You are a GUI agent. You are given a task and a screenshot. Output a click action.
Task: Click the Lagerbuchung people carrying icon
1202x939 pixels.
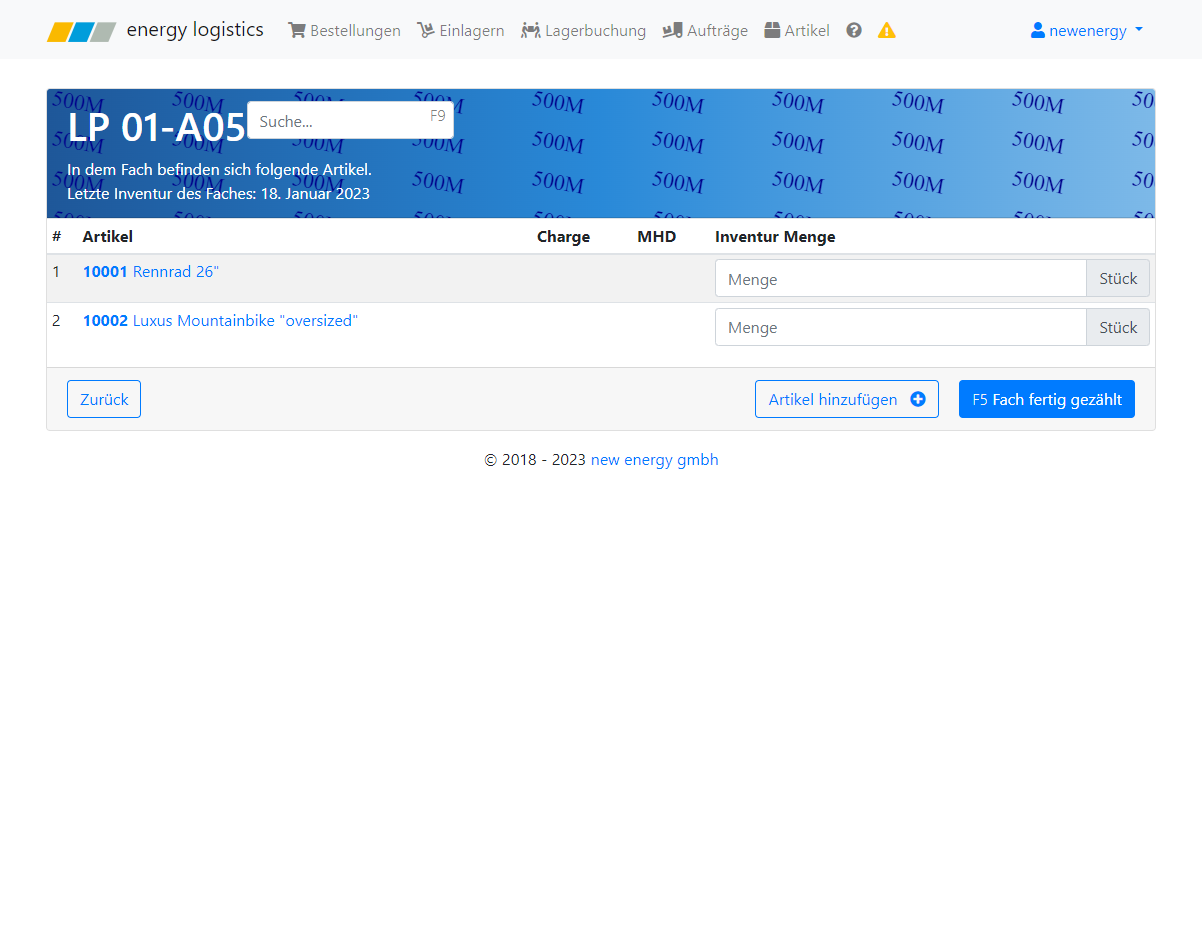click(531, 30)
